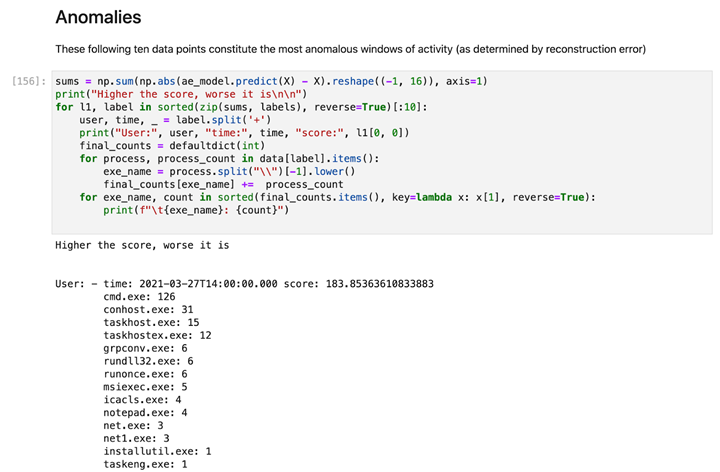Click the conhost.exe: 31 output line
Screen dimensions: 720x472
pyautogui.click(x=148, y=310)
